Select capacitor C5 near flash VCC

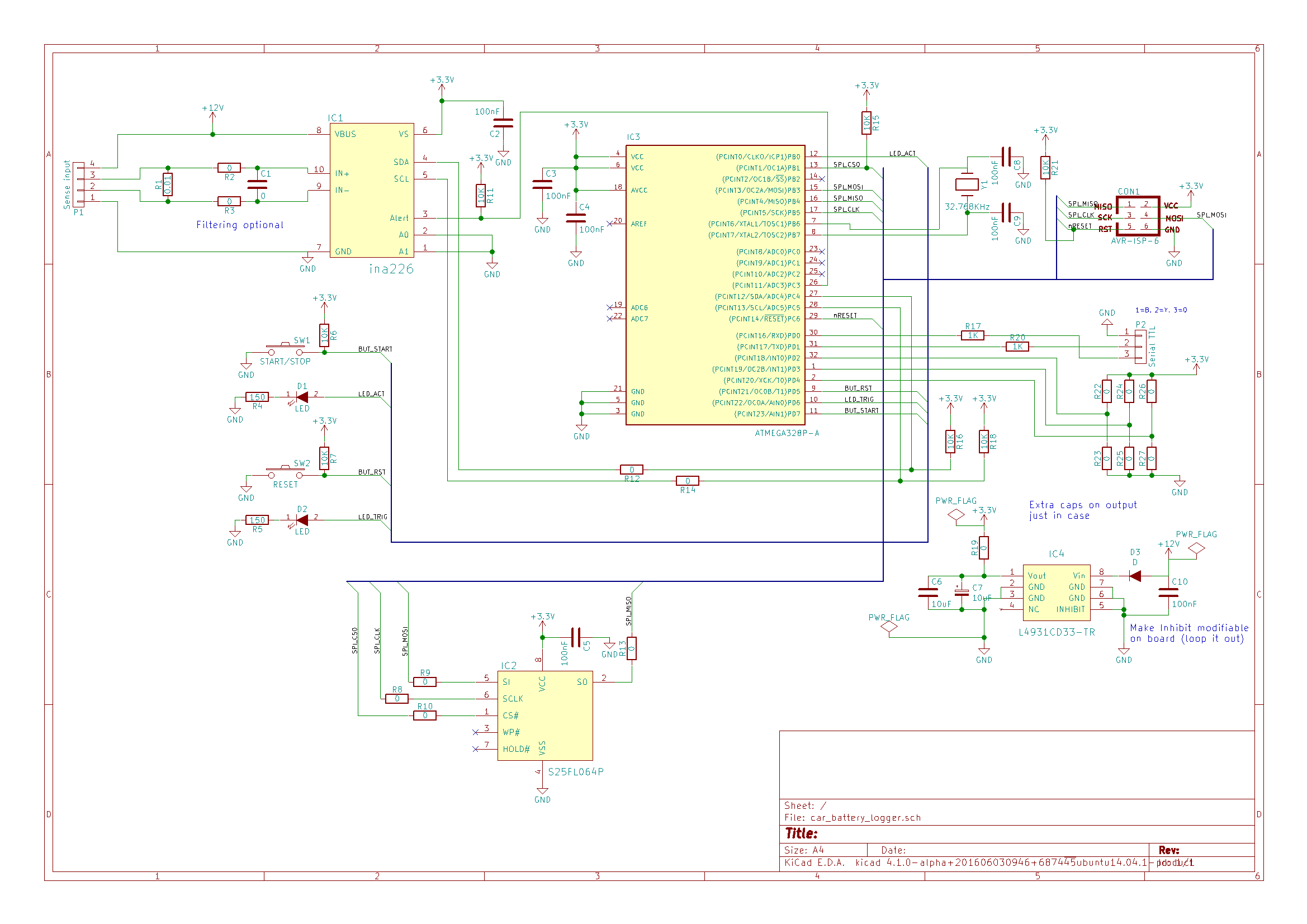click(x=575, y=637)
